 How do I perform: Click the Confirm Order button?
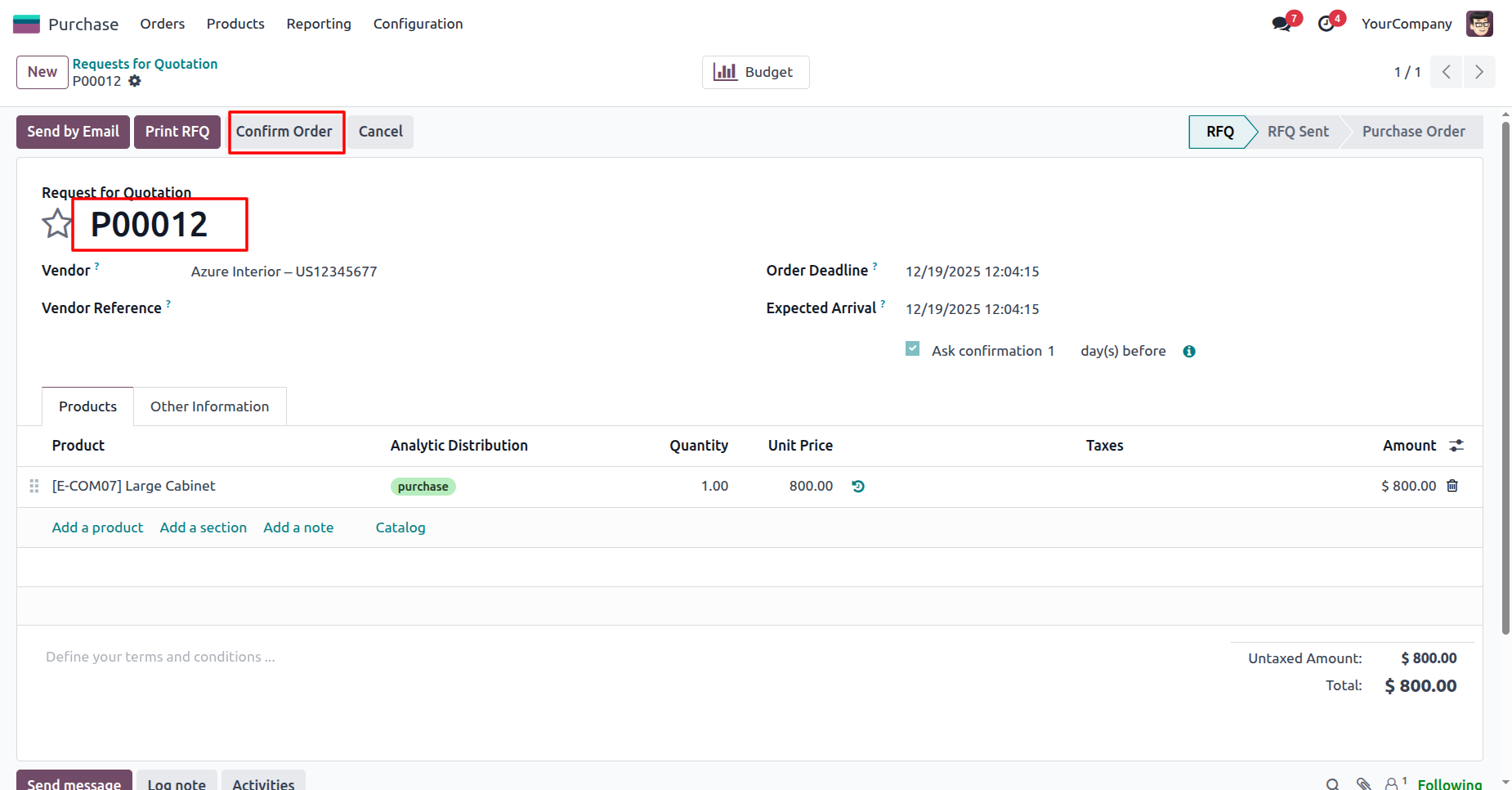click(x=284, y=132)
